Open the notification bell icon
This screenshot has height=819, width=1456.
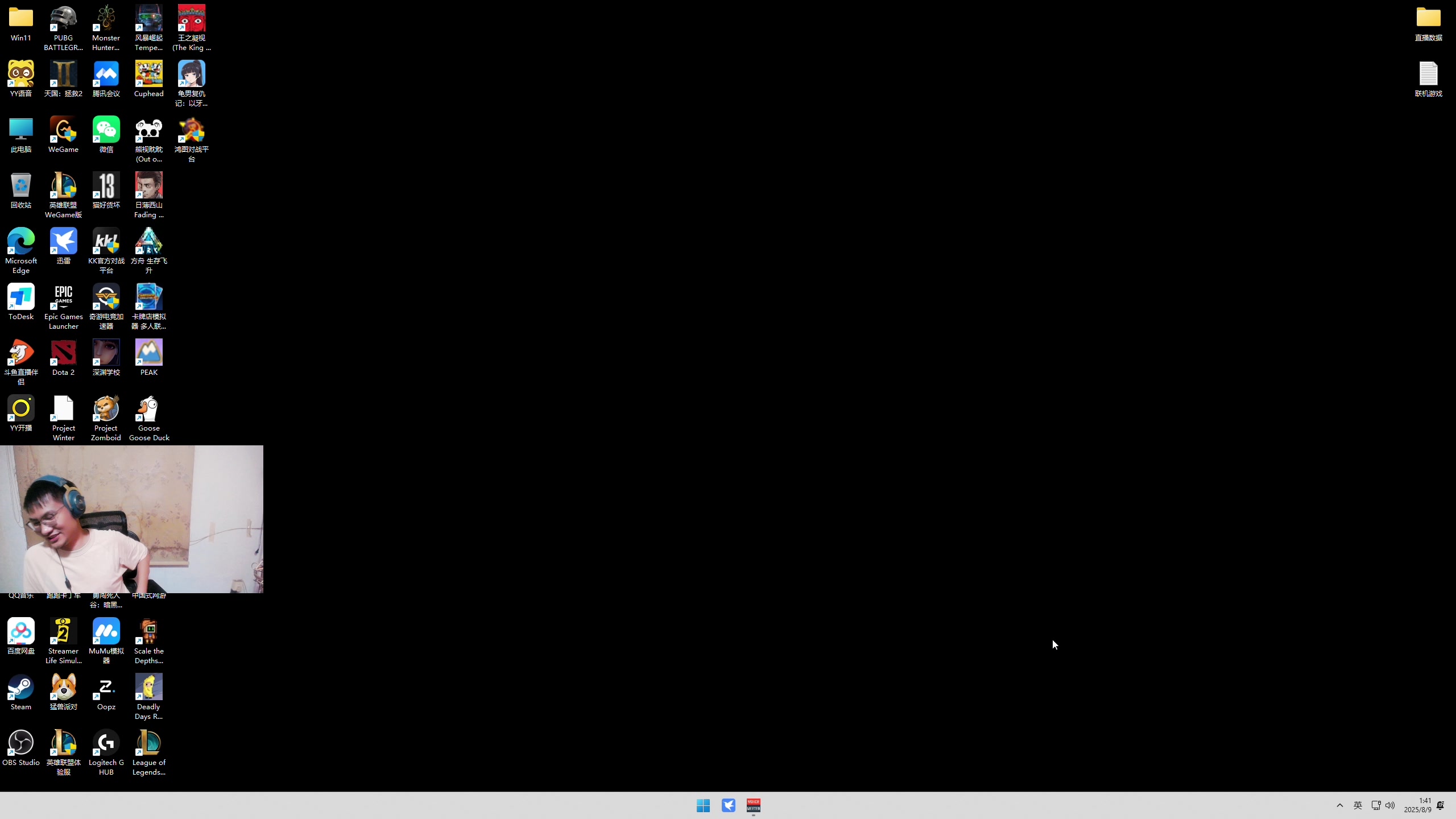coord(1440,805)
